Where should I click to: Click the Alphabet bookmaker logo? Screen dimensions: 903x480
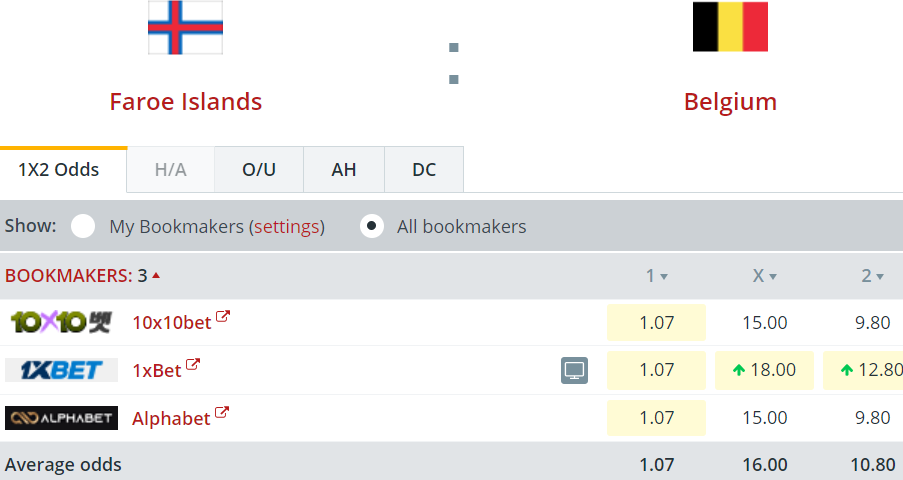click(61, 418)
